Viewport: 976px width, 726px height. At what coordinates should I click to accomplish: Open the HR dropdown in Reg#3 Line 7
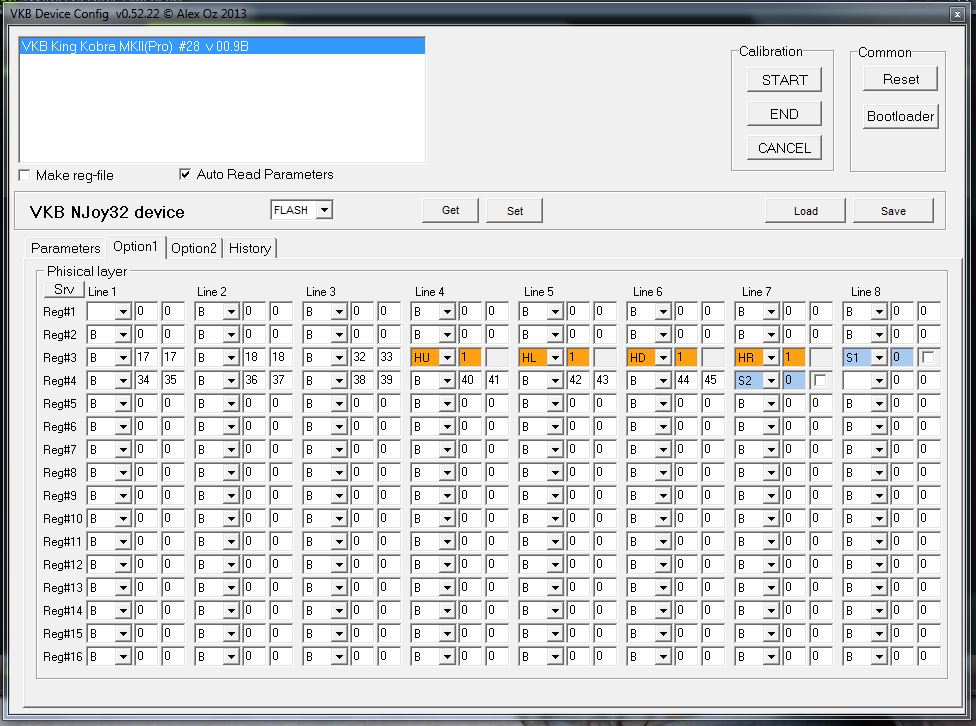771,357
